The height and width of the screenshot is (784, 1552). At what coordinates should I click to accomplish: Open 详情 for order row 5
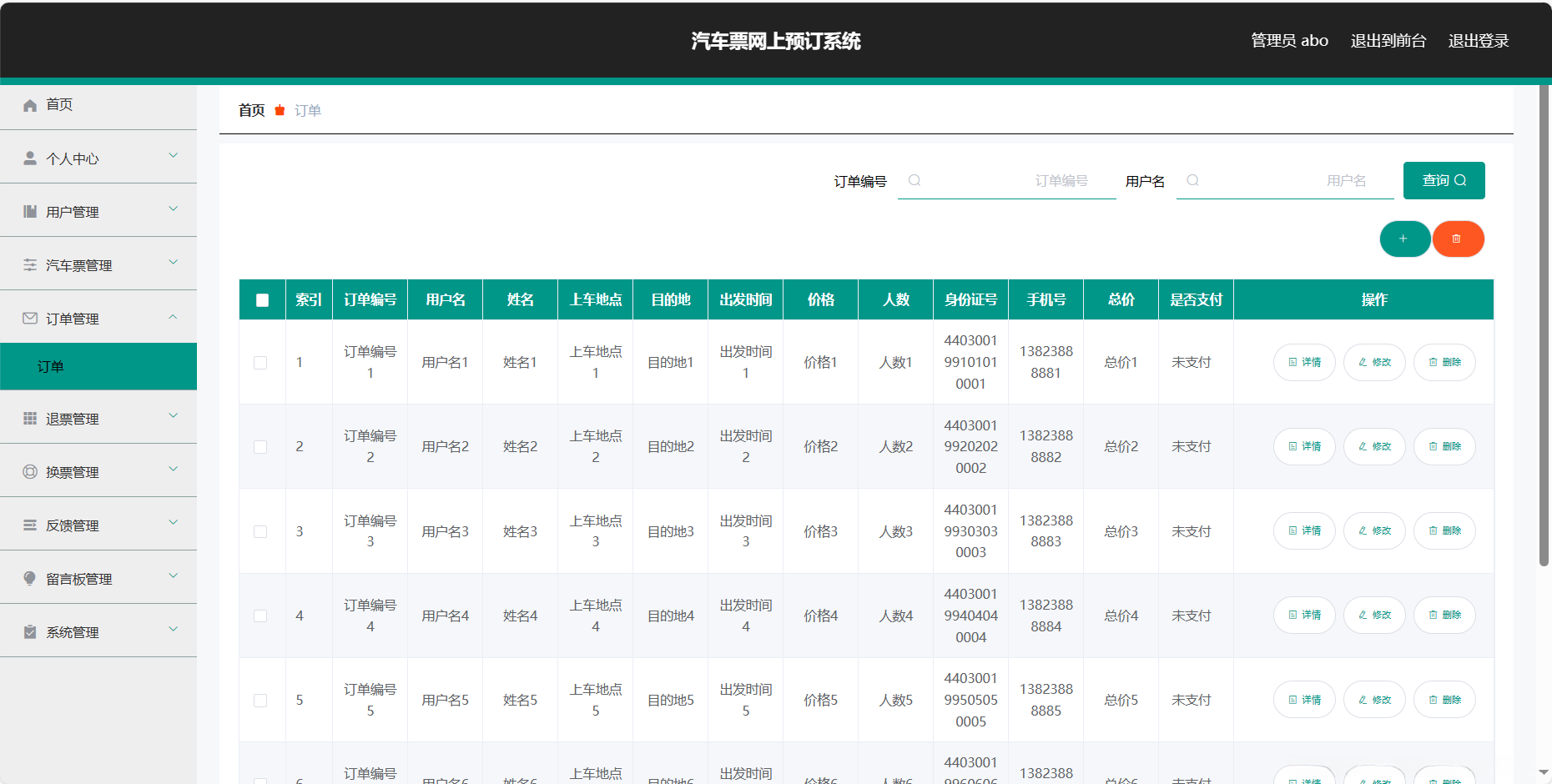[1304, 701]
